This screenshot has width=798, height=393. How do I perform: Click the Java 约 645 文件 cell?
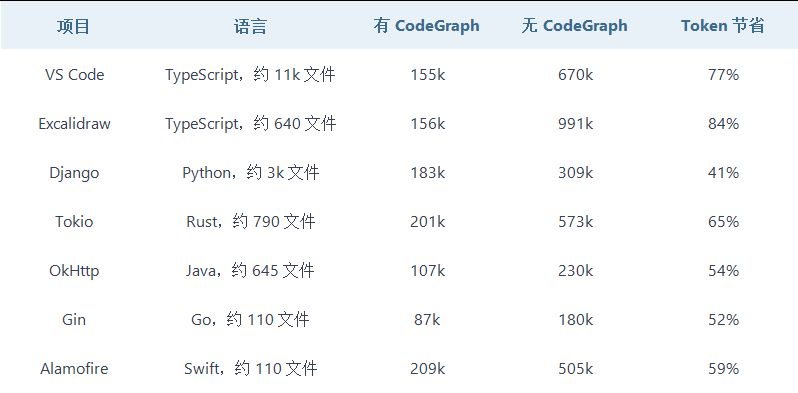coord(250,270)
